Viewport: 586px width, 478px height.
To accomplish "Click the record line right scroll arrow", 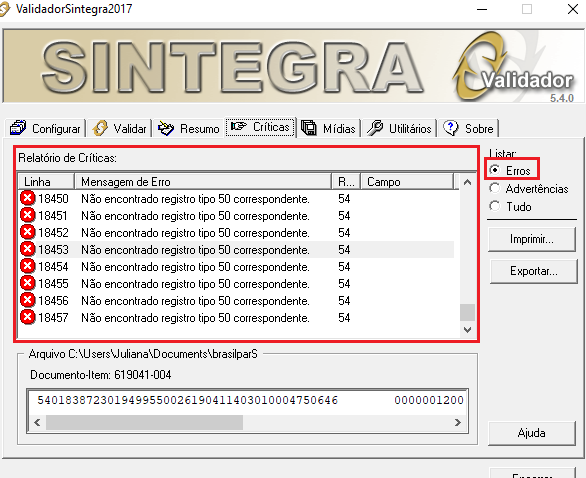I will (x=458, y=423).
